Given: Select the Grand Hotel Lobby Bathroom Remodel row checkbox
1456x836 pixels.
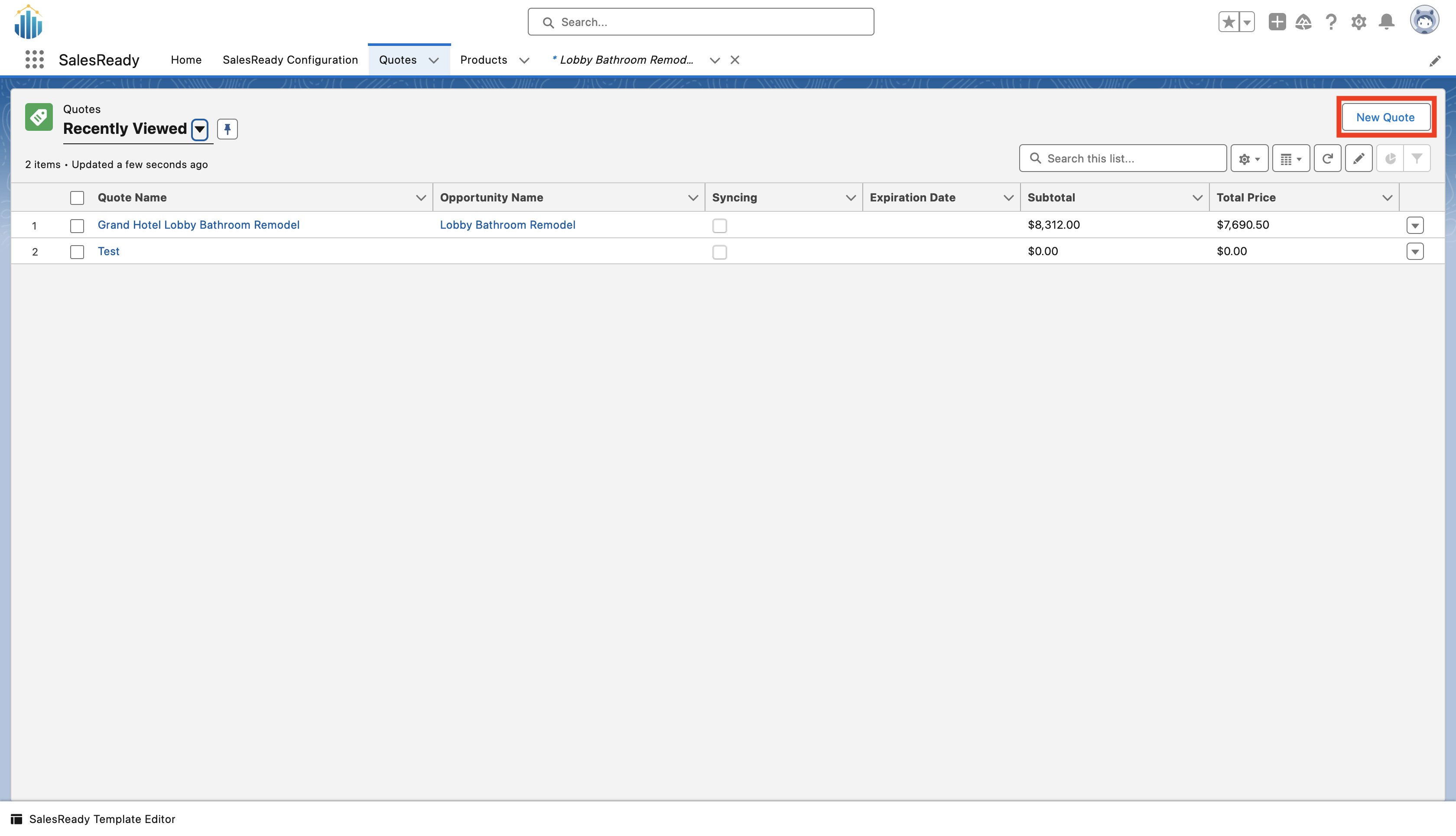Looking at the screenshot, I should (77, 226).
